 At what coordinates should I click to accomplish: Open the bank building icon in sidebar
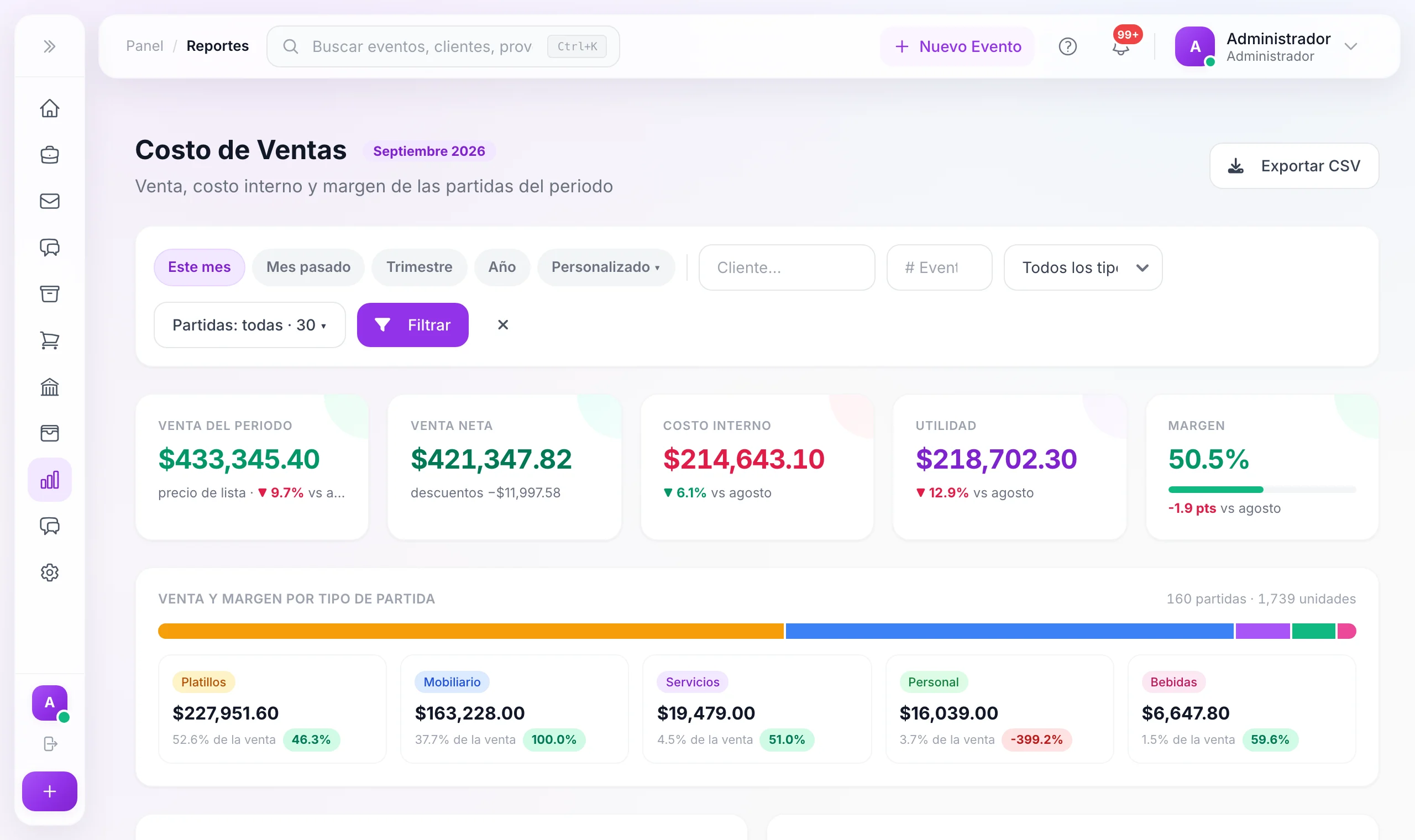(x=50, y=387)
